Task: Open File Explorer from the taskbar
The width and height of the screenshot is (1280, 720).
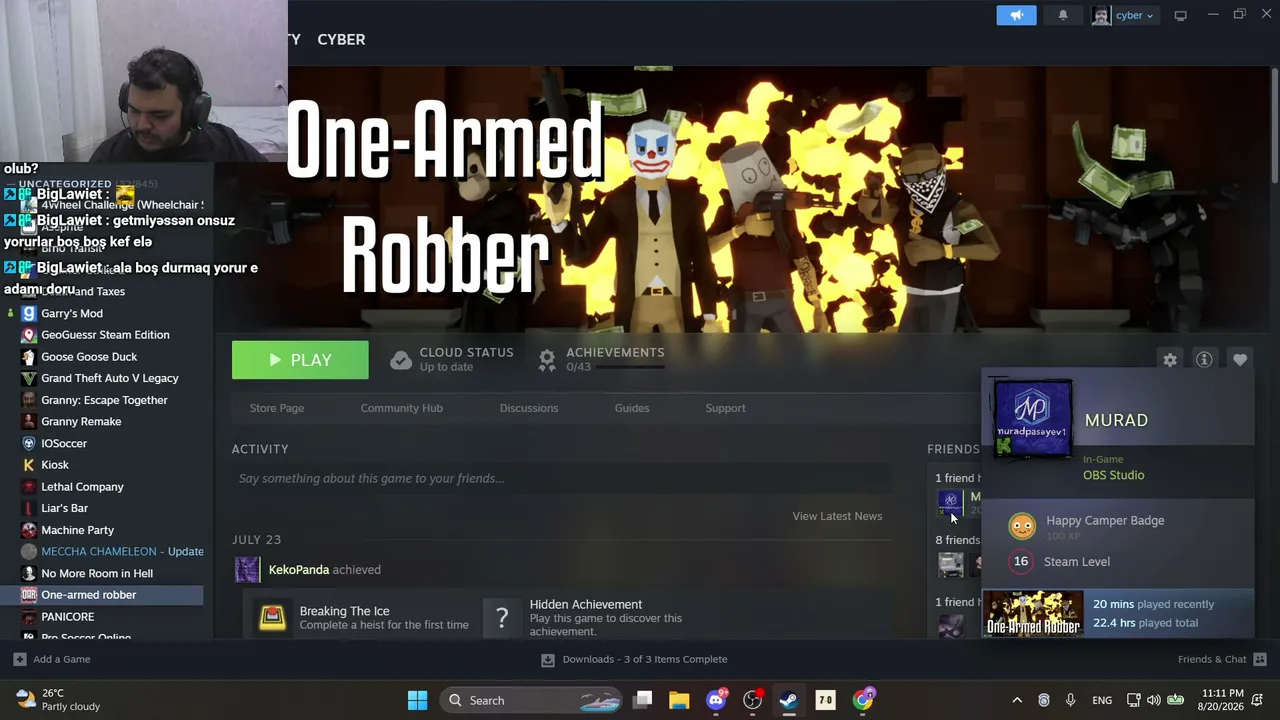Action: [x=679, y=700]
